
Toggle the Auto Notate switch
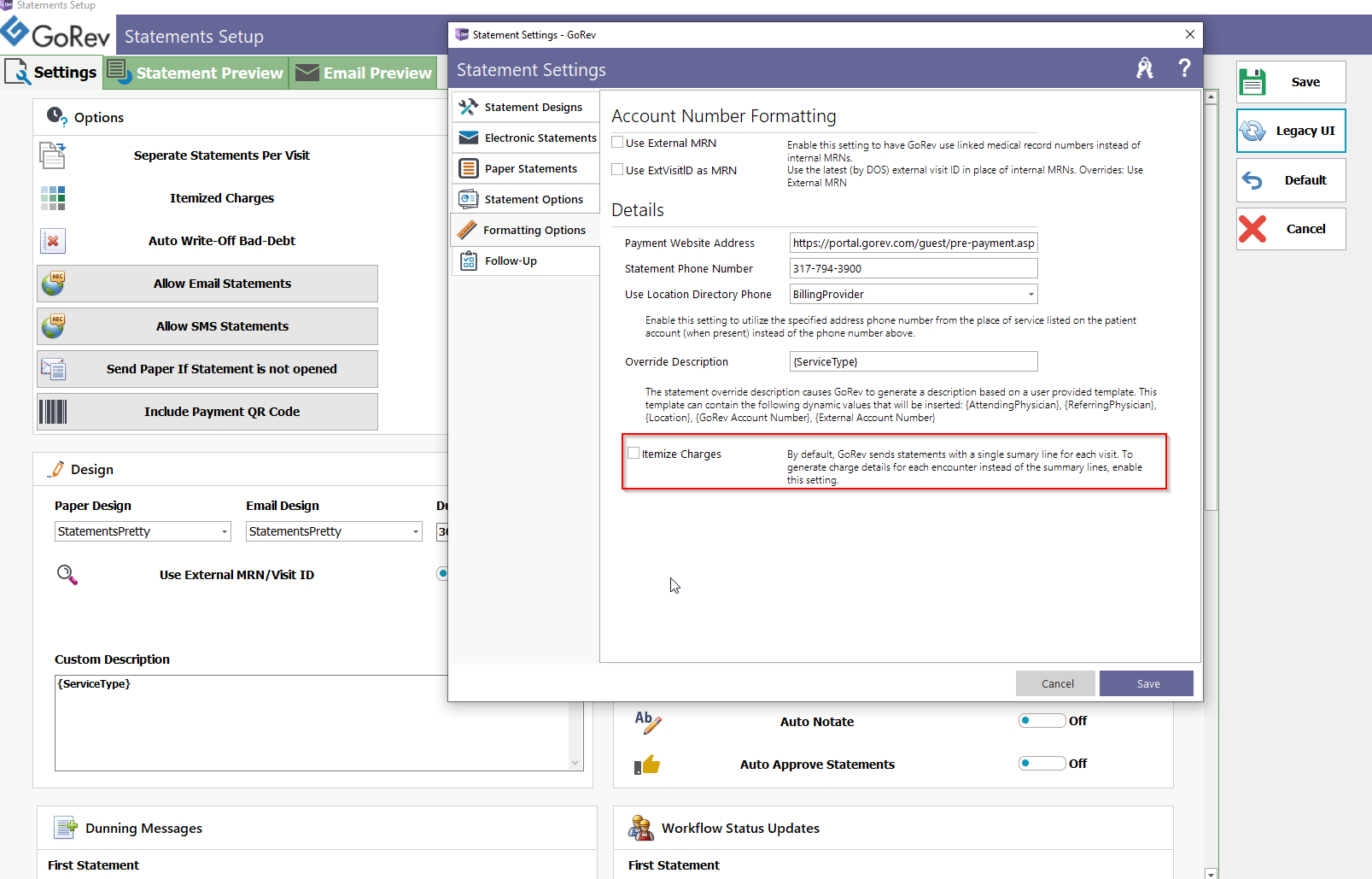(1042, 721)
